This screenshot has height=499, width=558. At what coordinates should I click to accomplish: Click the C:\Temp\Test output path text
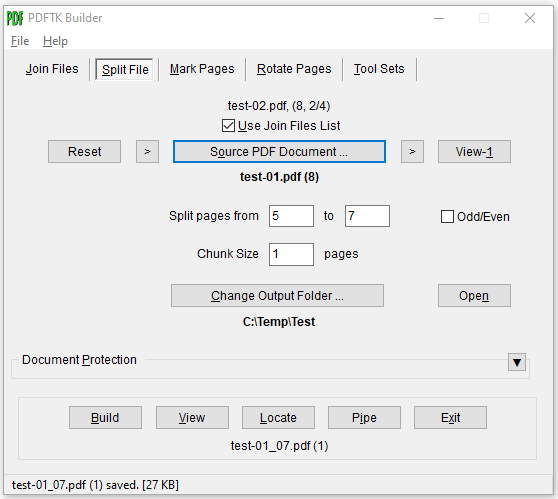(x=279, y=322)
